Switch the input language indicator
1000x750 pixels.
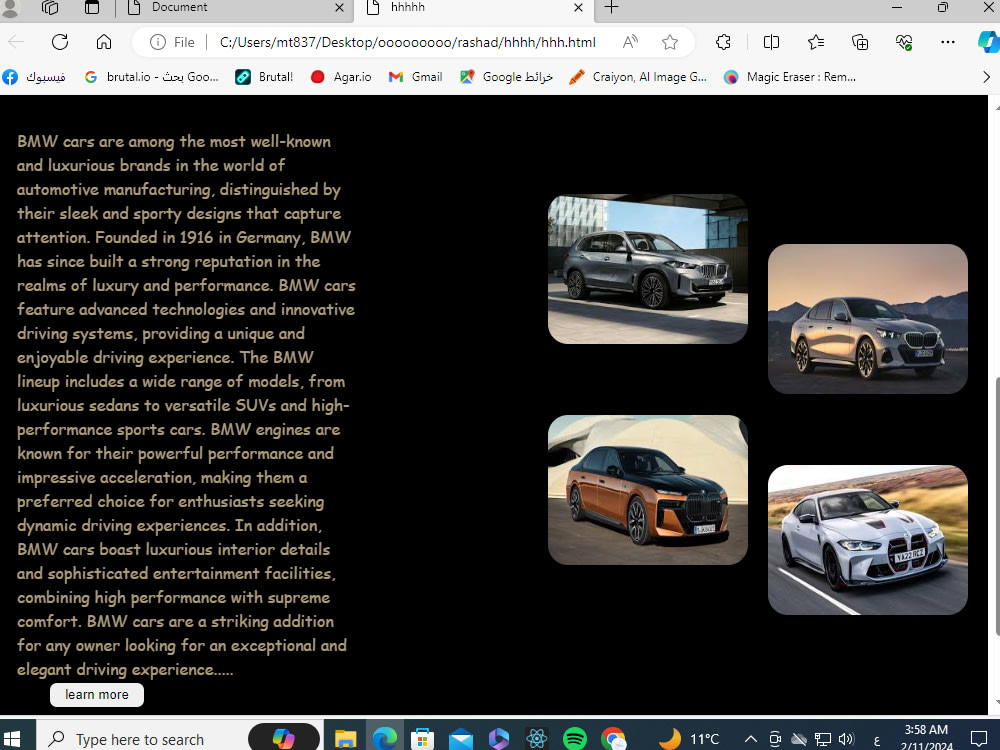tap(877, 740)
